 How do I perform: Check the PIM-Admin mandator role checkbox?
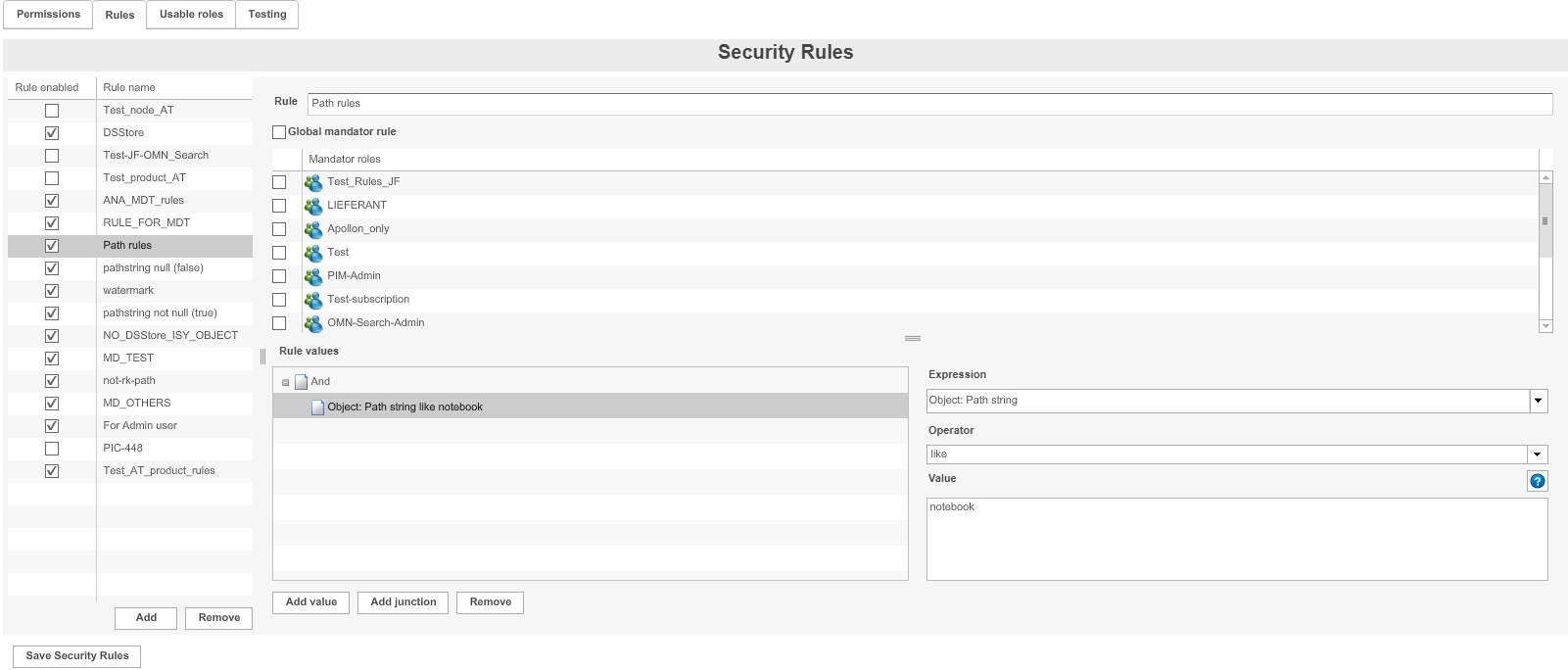(279, 276)
